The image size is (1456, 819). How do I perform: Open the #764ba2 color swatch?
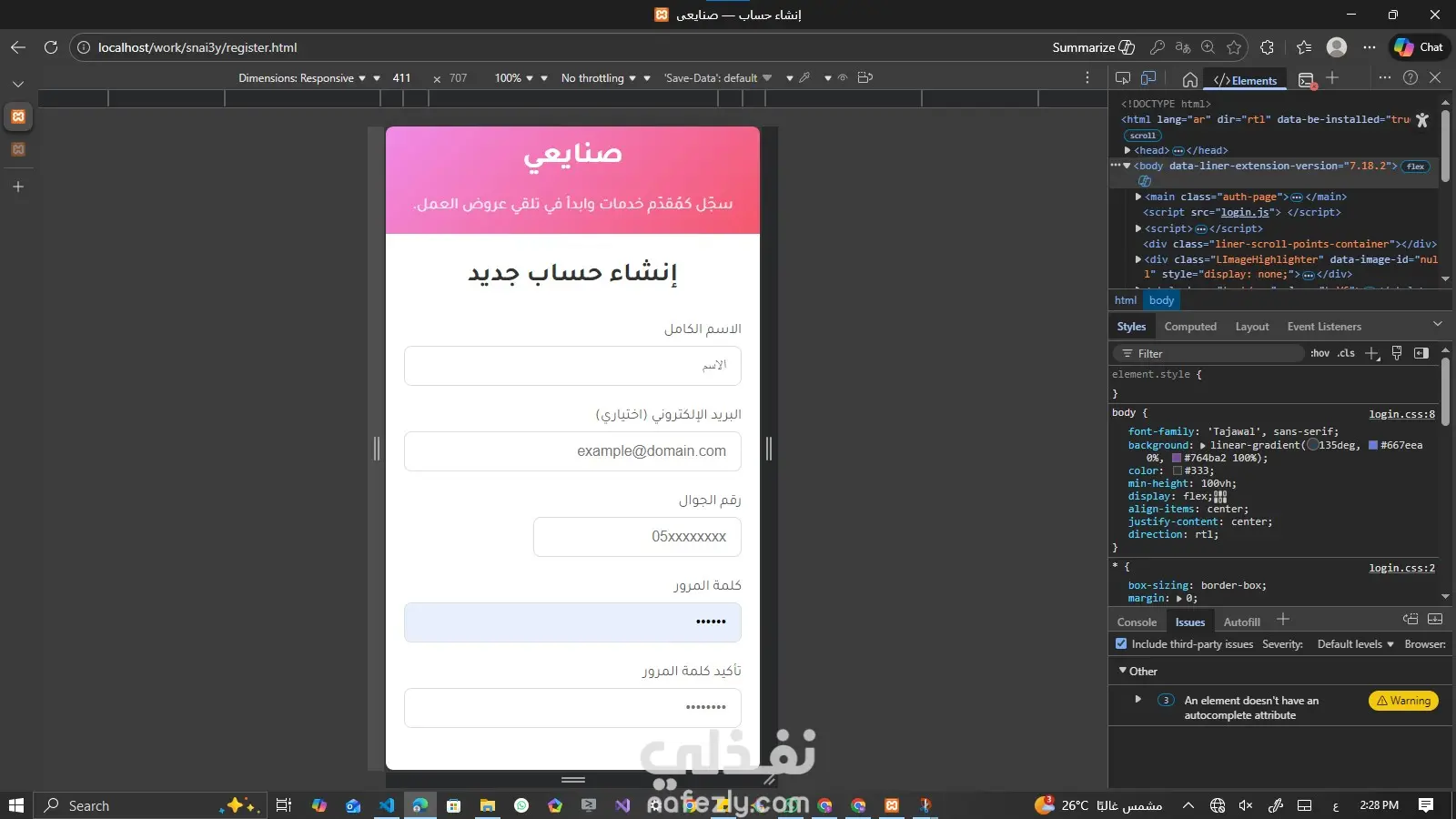click(1177, 458)
